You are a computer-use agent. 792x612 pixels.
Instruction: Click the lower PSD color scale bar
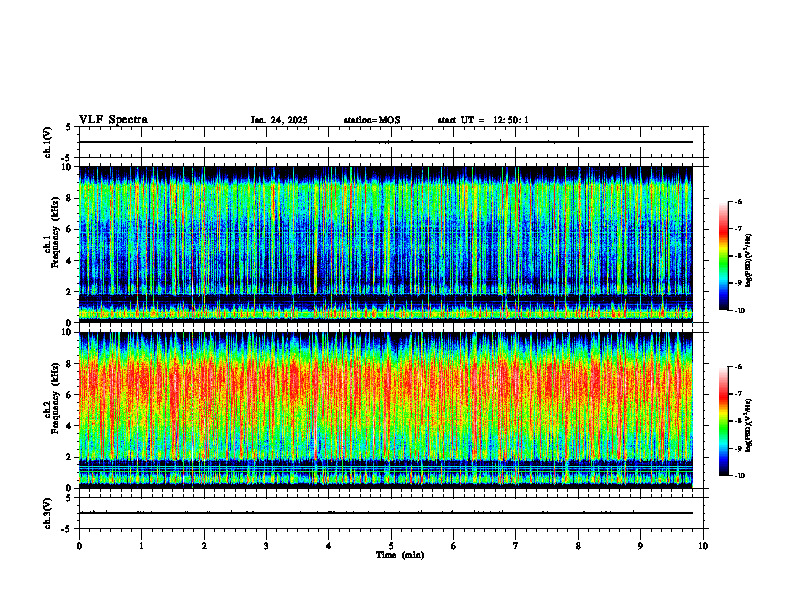pos(724,421)
